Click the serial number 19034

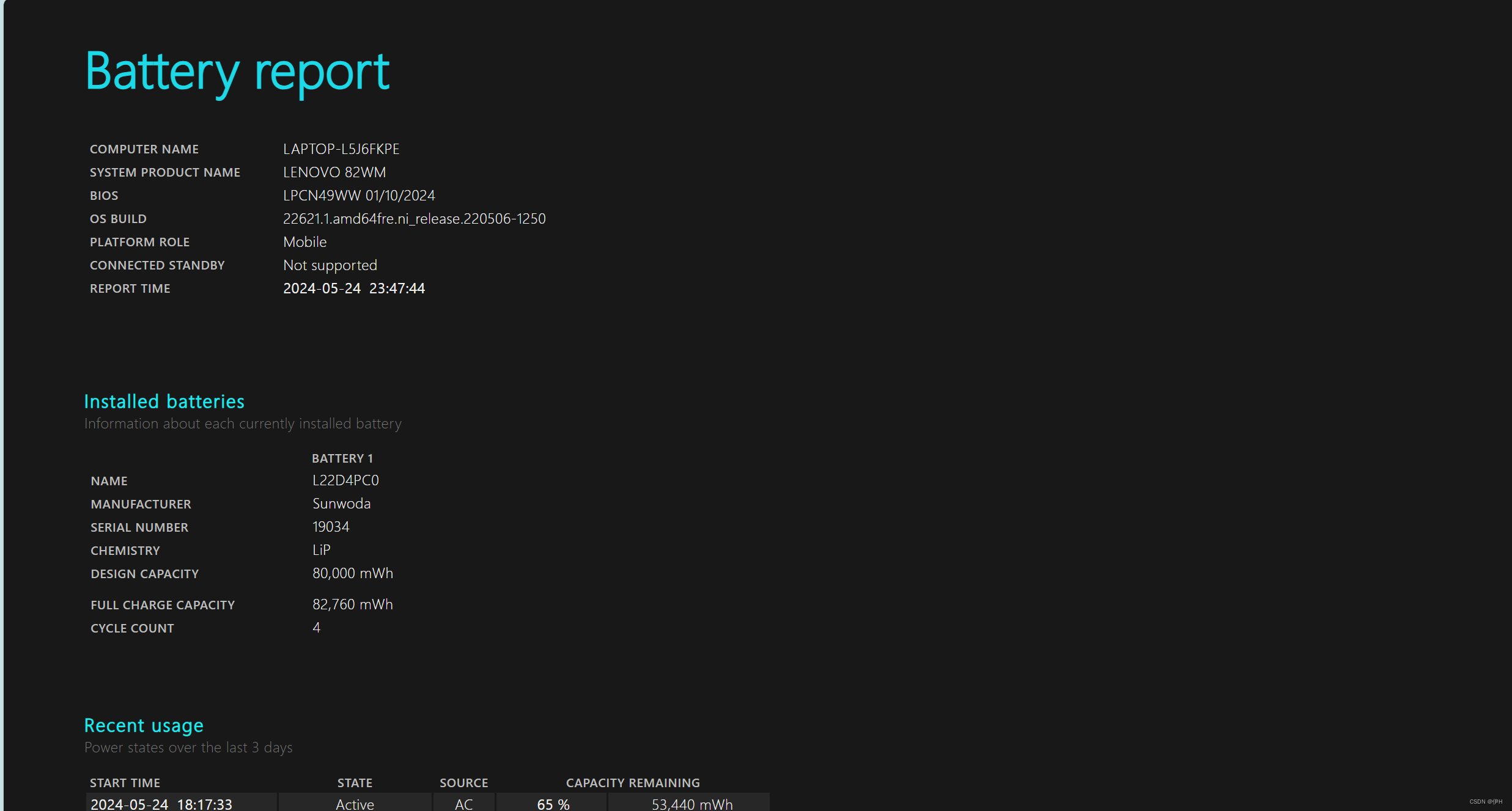pos(331,527)
